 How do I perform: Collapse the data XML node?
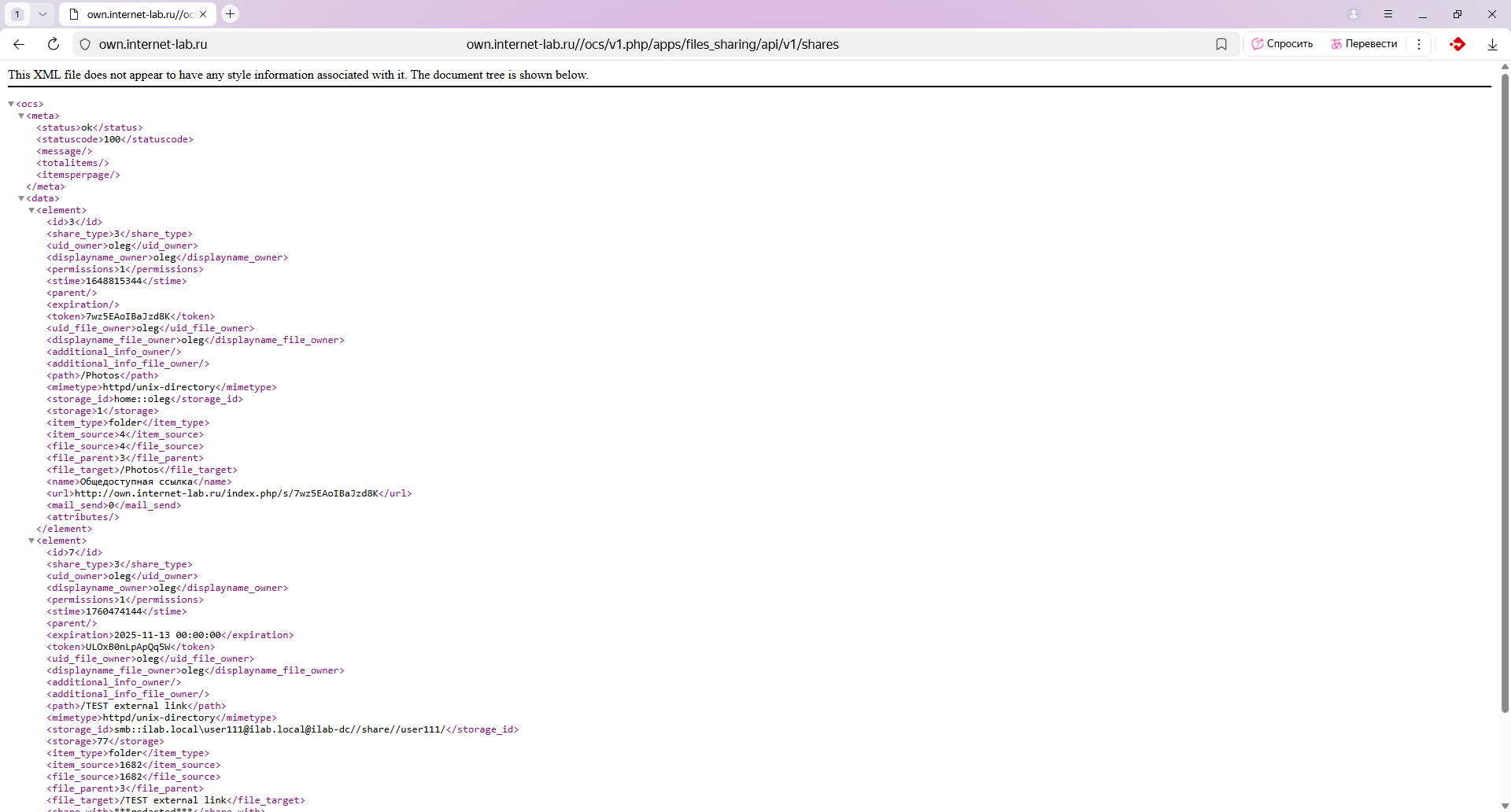tap(21, 198)
